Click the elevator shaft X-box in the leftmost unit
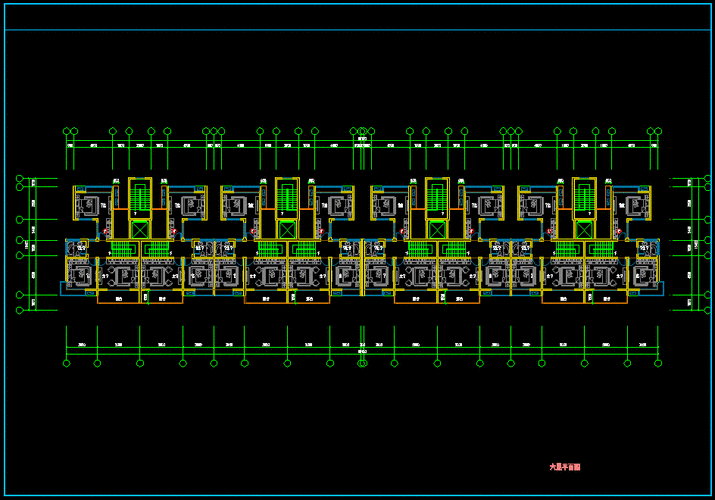The image size is (715, 500). (139, 229)
